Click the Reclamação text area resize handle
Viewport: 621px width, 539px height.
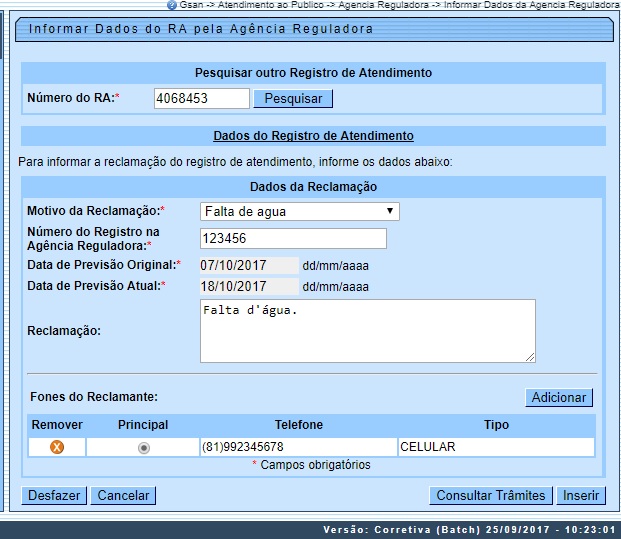coord(530,356)
